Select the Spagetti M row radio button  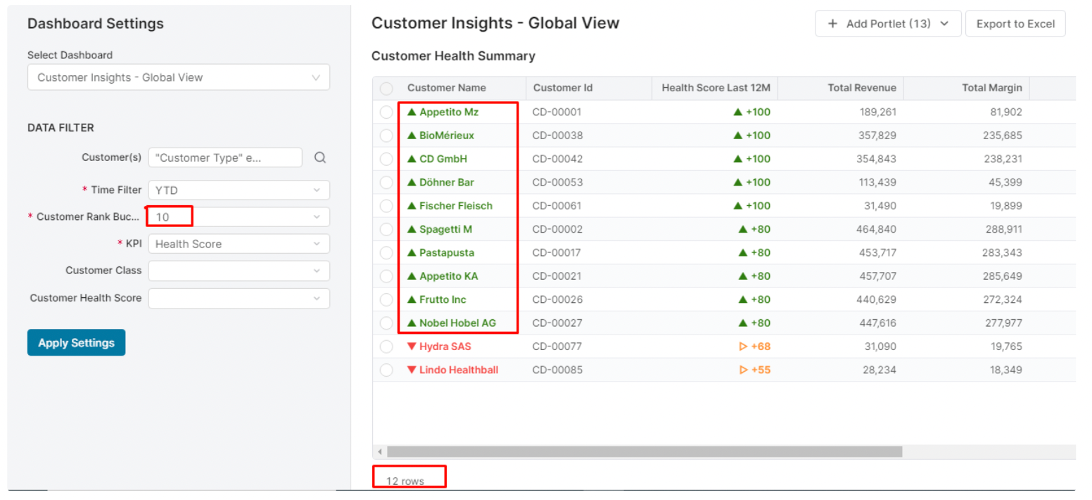tap(387, 230)
